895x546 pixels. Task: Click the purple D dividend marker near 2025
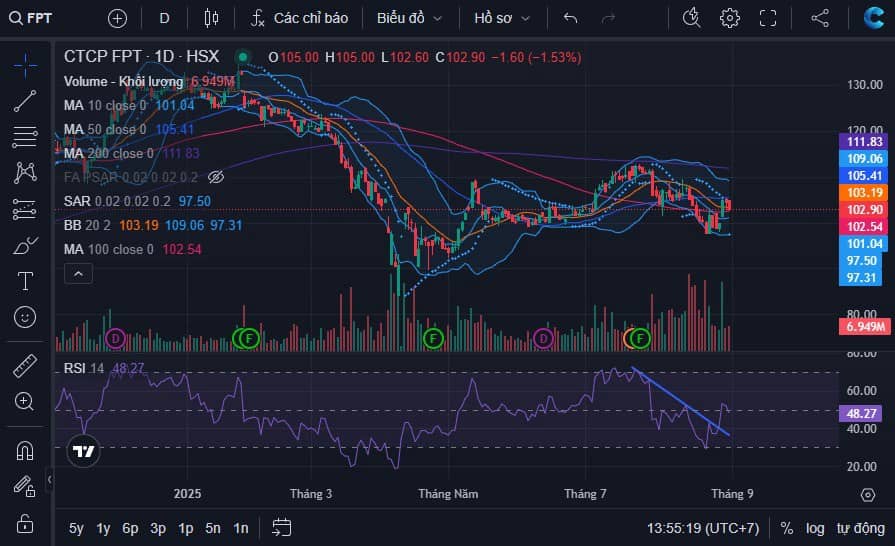pos(115,339)
